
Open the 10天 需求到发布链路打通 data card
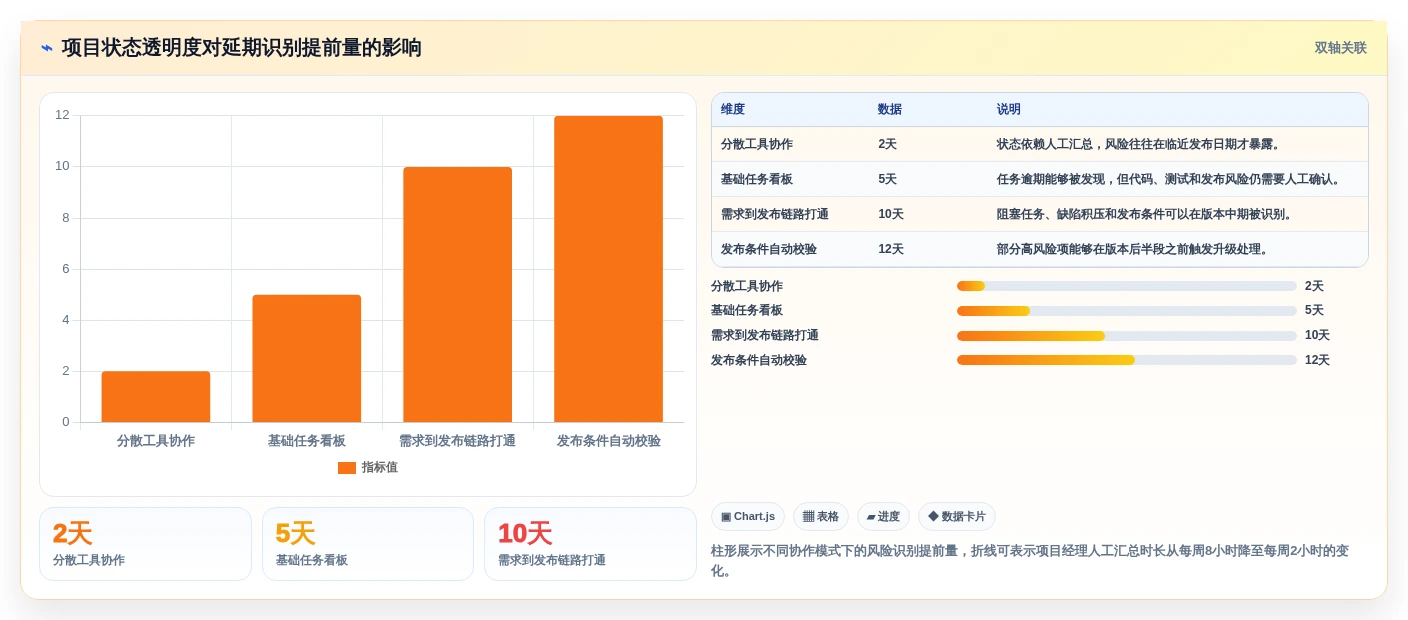click(x=590, y=544)
